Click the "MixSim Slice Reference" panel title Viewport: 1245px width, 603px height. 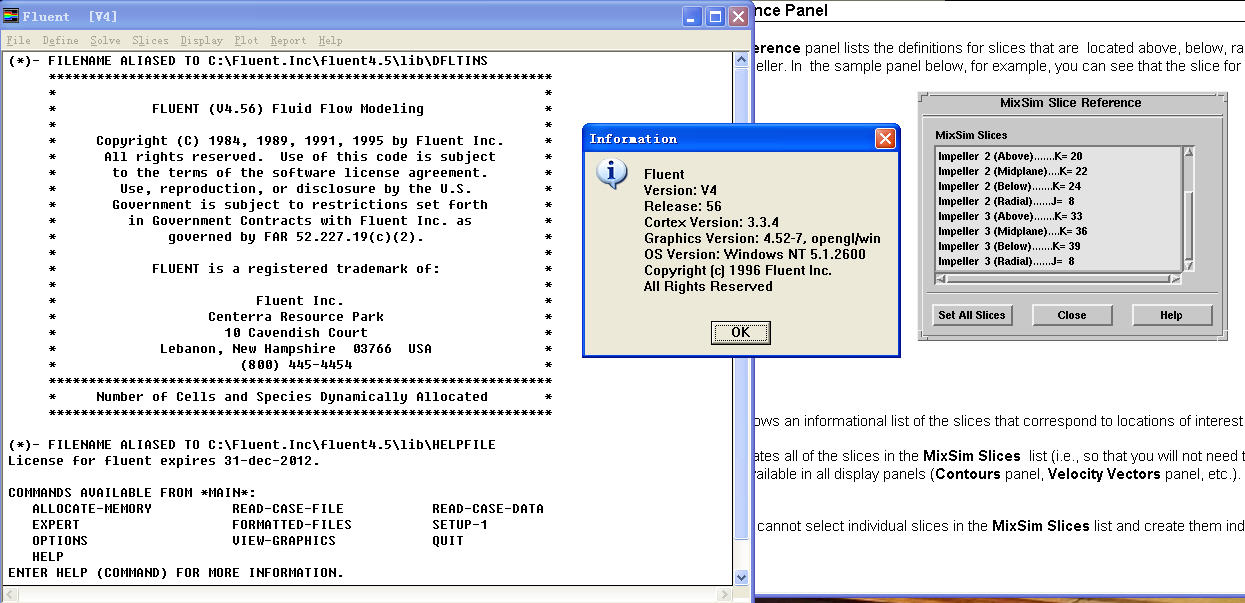coord(1070,103)
